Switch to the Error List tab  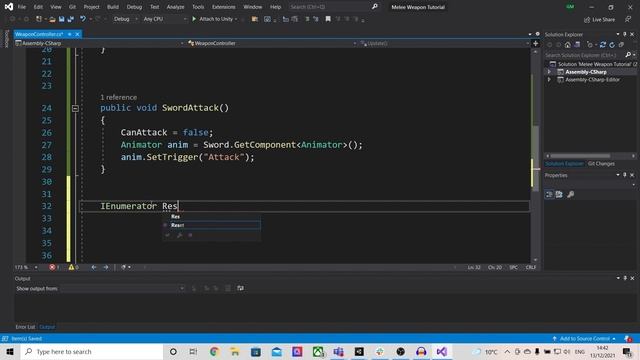25,327
